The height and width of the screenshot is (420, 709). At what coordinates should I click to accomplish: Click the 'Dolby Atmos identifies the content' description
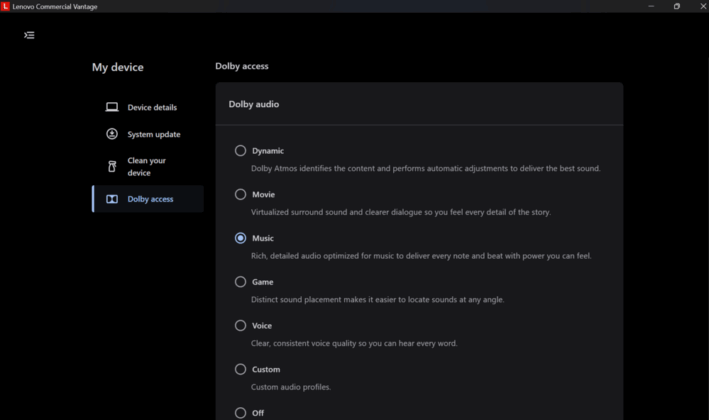click(x=425, y=168)
